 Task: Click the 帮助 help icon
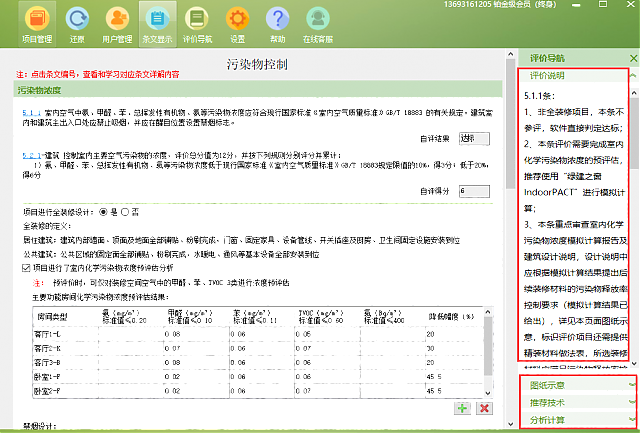click(277, 22)
